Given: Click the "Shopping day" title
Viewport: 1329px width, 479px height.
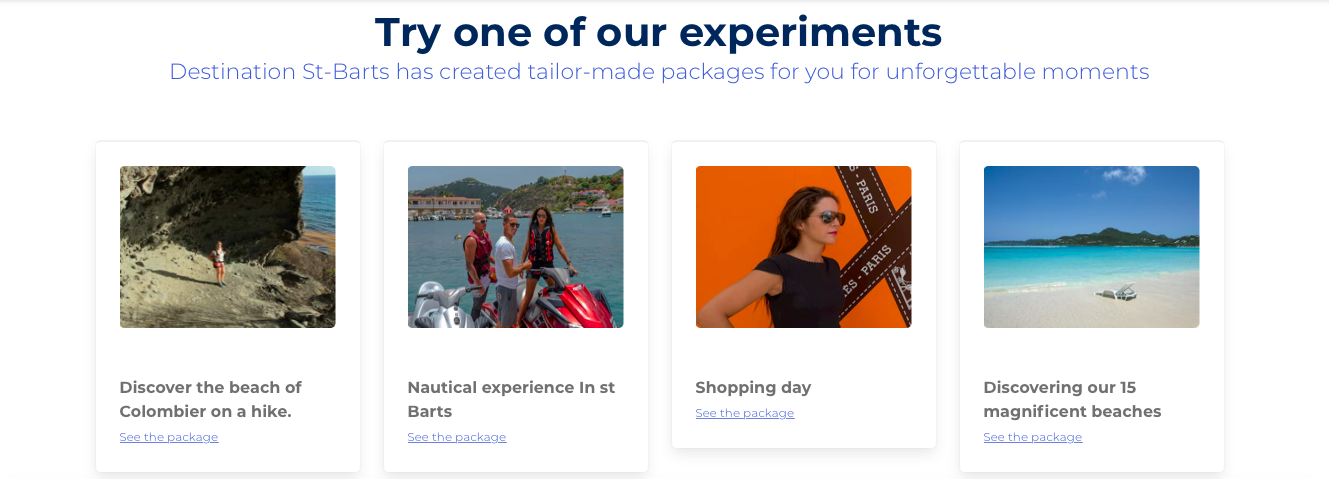Looking at the screenshot, I should click(x=753, y=387).
